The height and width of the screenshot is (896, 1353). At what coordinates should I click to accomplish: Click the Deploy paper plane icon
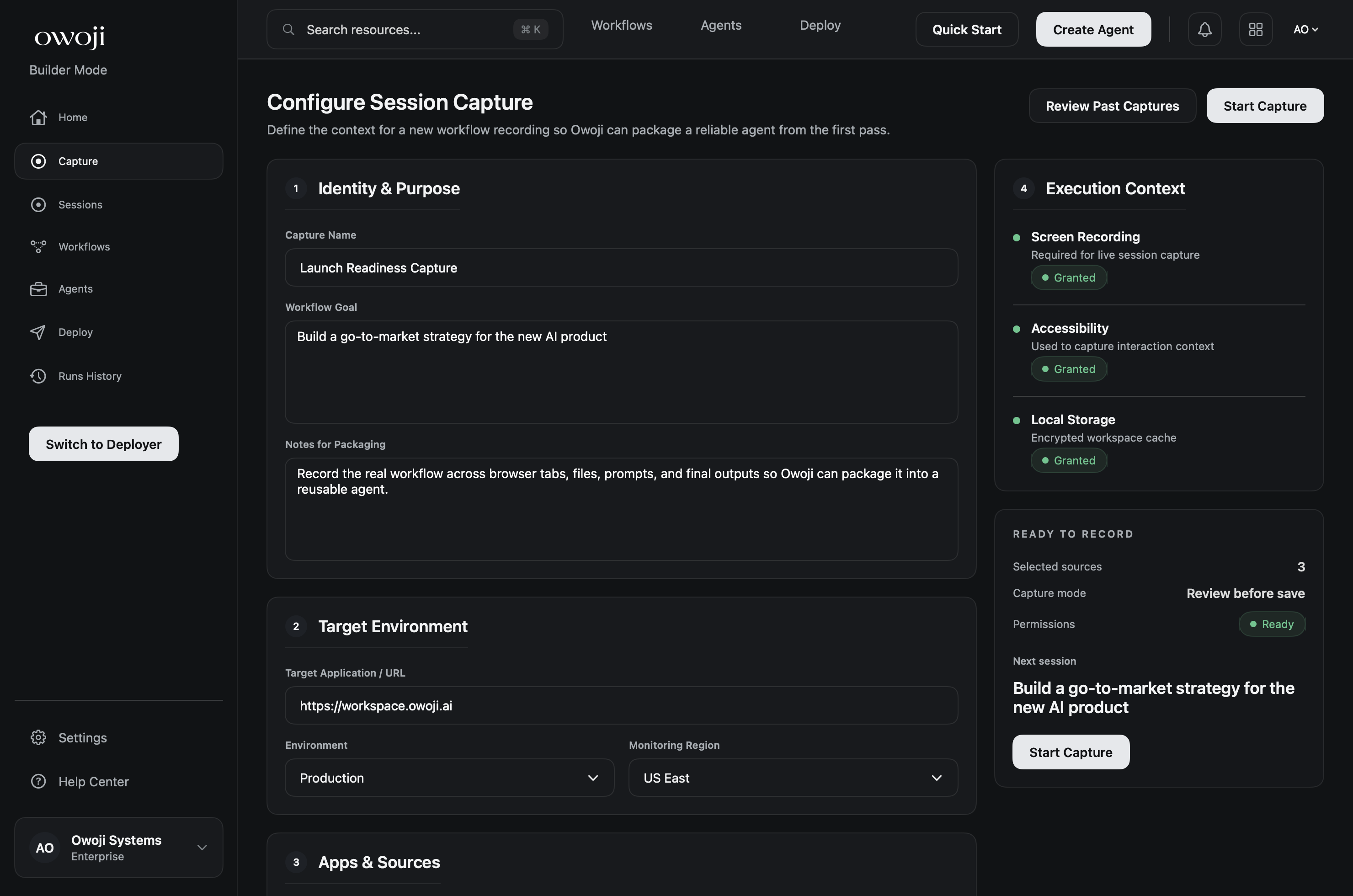coord(38,333)
